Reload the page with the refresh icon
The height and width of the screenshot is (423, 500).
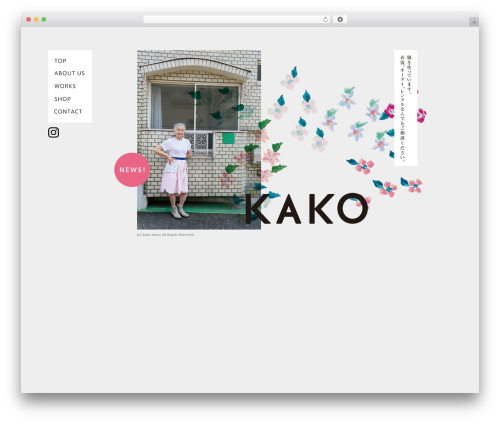coord(325,19)
